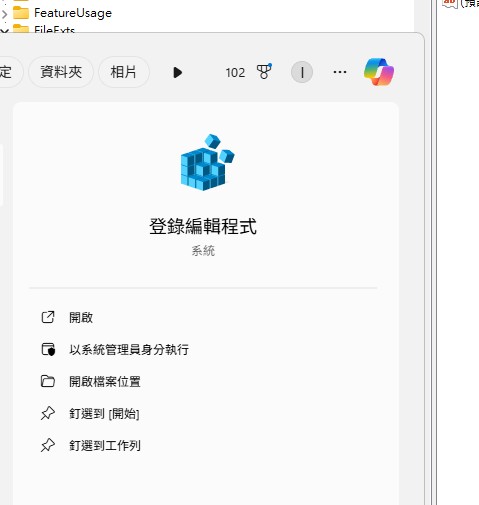Open the three-dot more options menu
The width and height of the screenshot is (479, 505).
pos(340,72)
